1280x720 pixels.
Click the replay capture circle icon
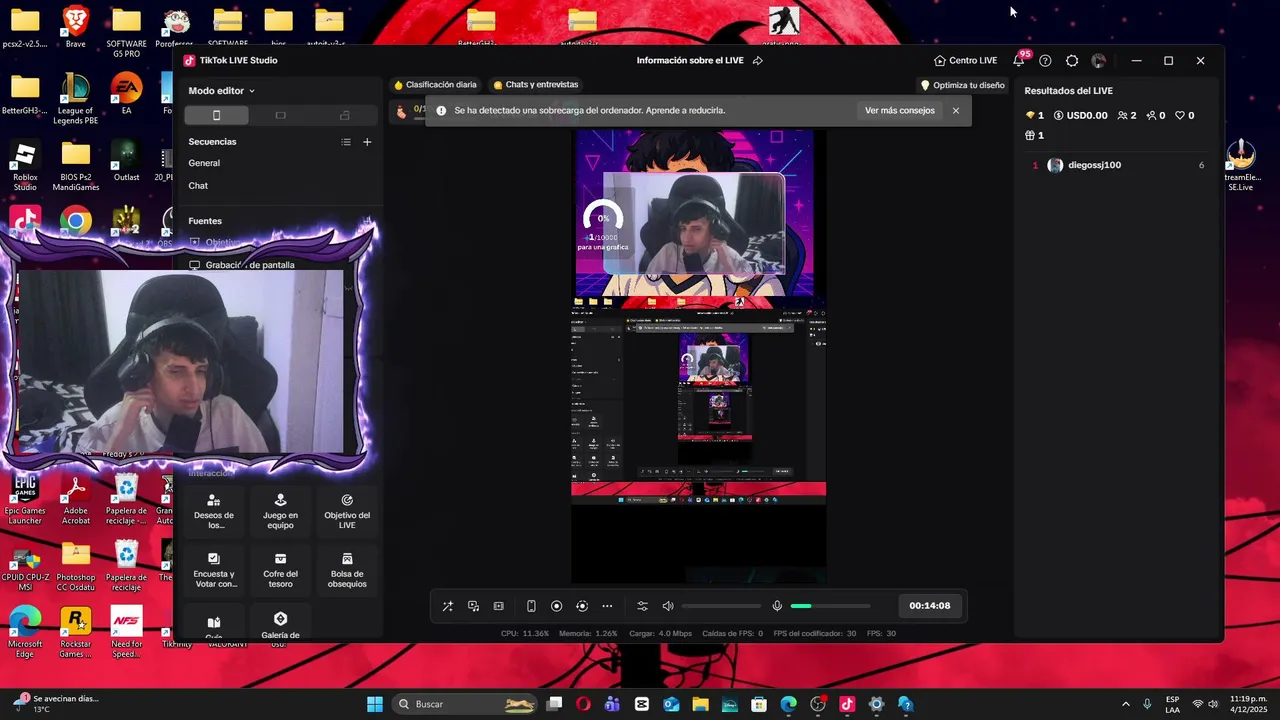[x=582, y=606]
